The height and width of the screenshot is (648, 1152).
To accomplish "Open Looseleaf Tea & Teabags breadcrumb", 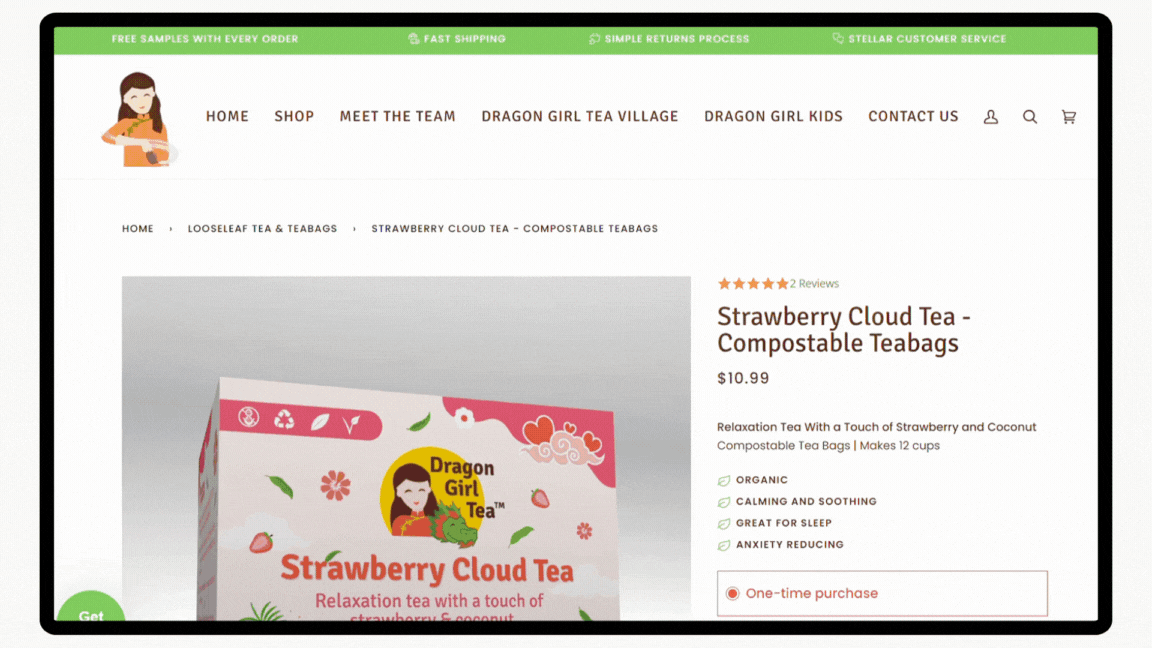I will [x=262, y=228].
